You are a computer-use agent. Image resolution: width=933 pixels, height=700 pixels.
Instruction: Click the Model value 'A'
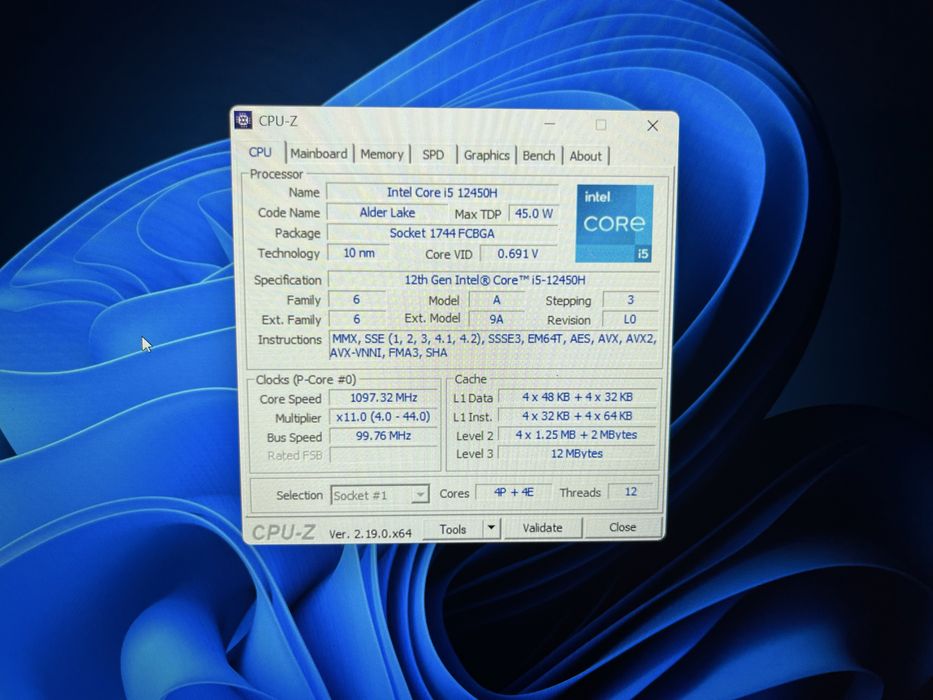pos(497,300)
